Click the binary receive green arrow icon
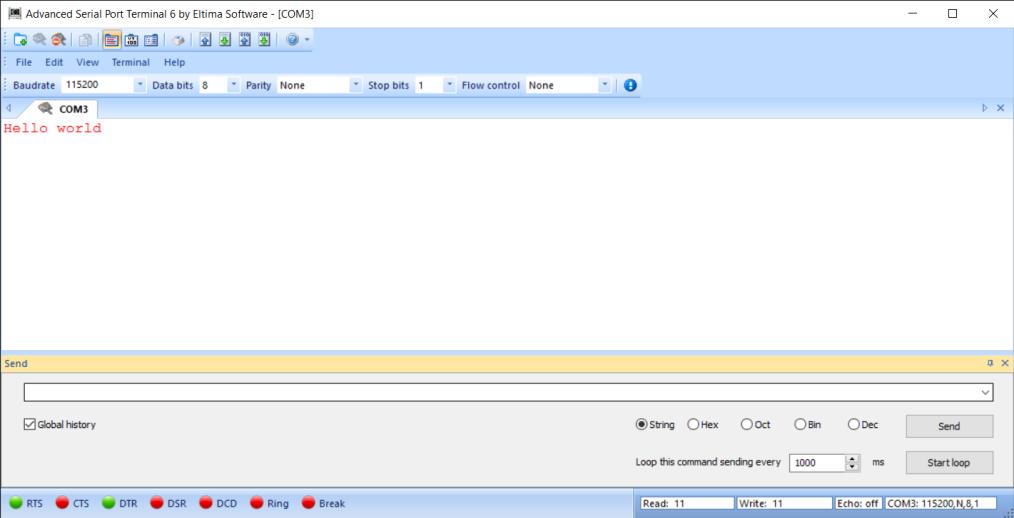The image size is (1014, 518). coord(264,40)
